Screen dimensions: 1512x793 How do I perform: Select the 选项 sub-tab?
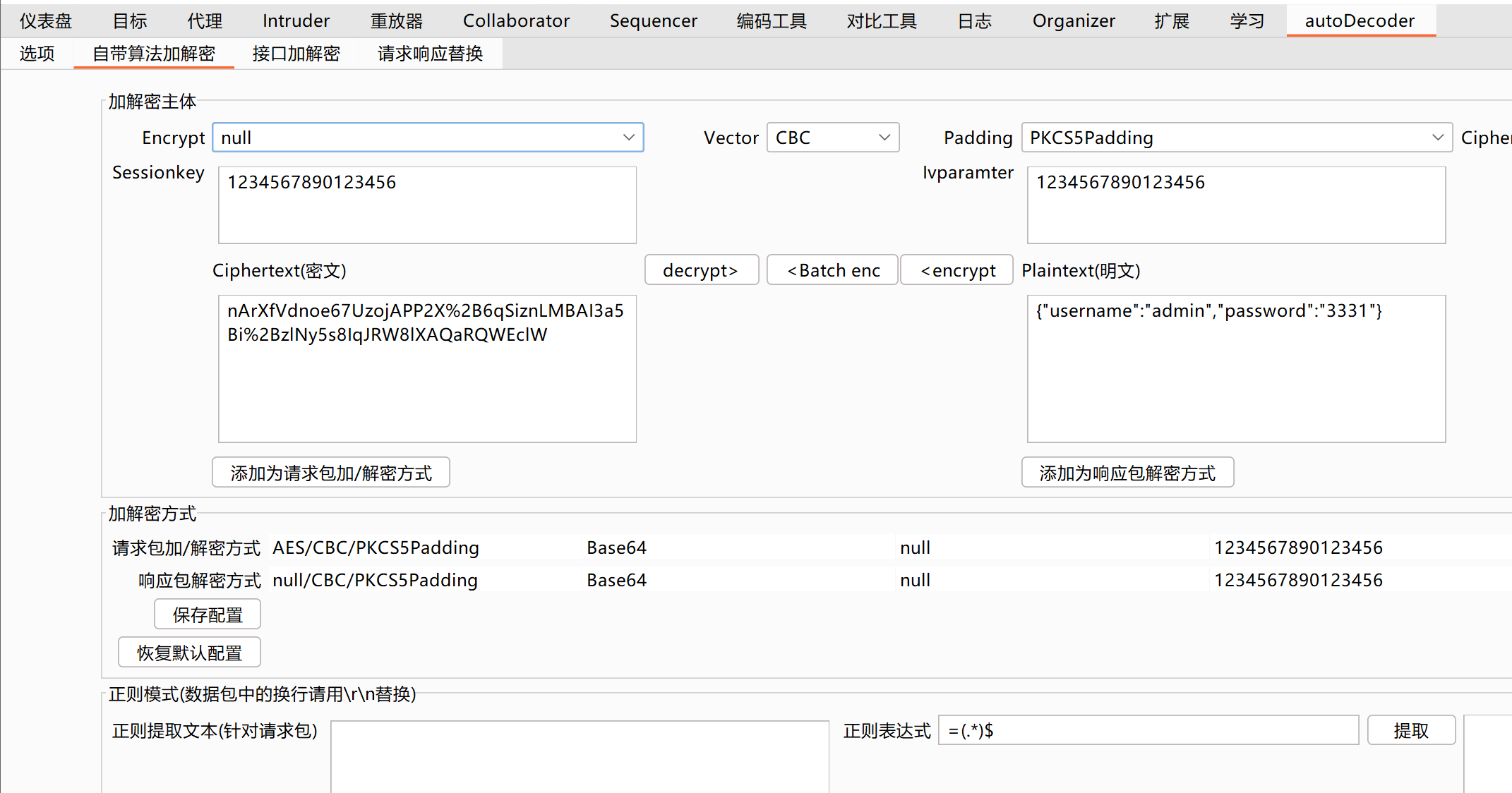[x=37, y=54]
